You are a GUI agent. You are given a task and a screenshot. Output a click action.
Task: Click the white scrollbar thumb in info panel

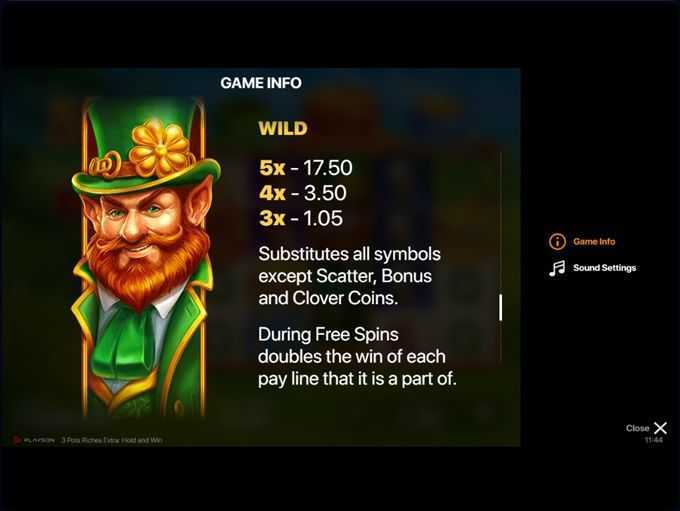tap(500, 308)
